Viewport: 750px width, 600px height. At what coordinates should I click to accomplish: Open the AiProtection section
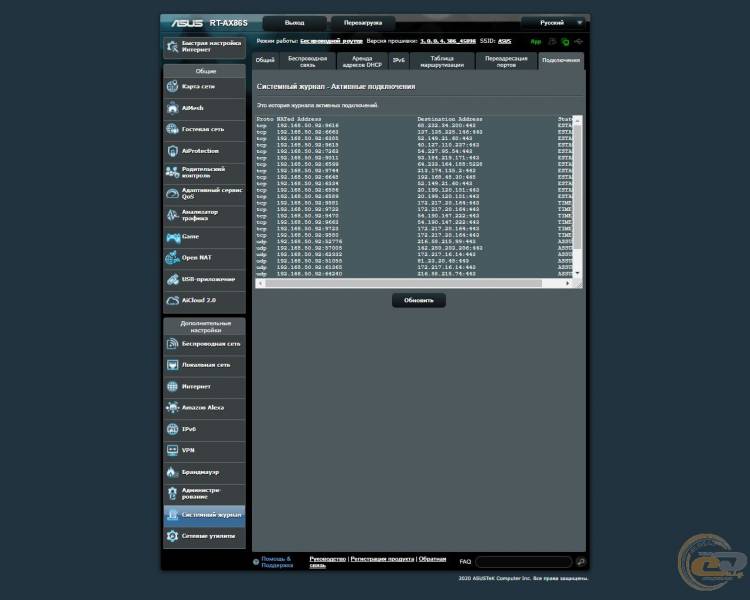204,151
